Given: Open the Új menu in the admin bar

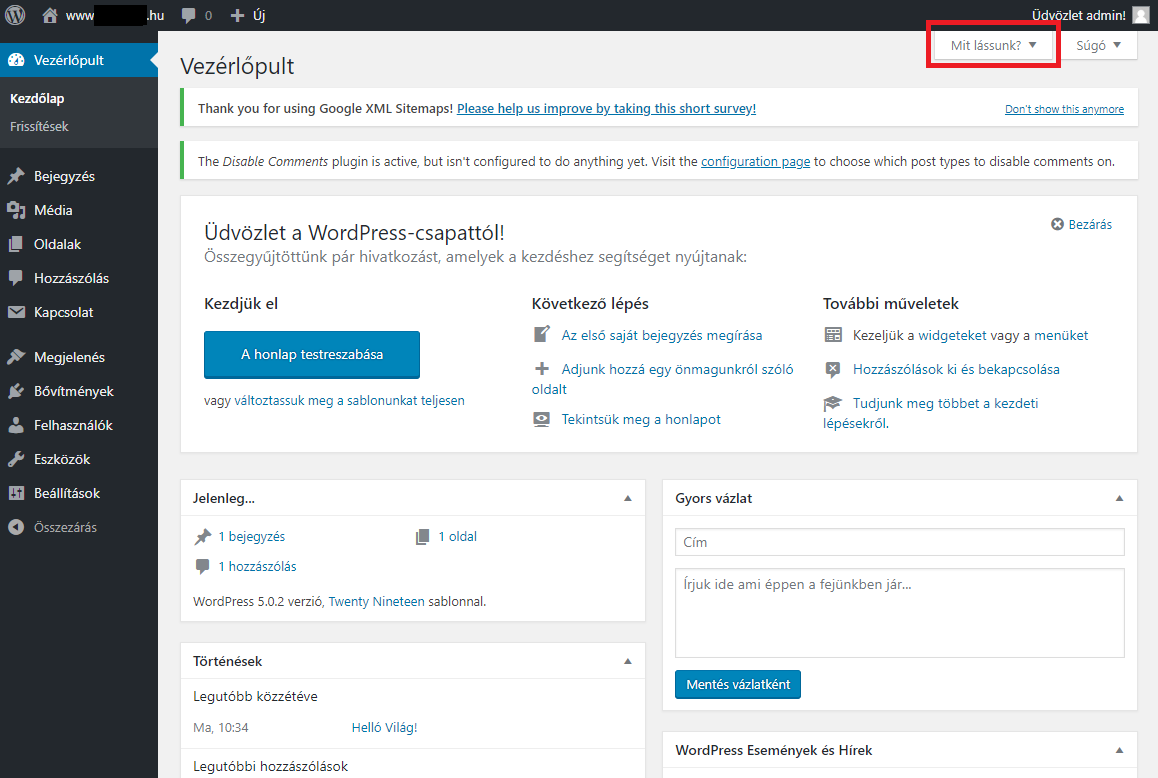Looking at the screenshot, I should click(x=247, y=16).
